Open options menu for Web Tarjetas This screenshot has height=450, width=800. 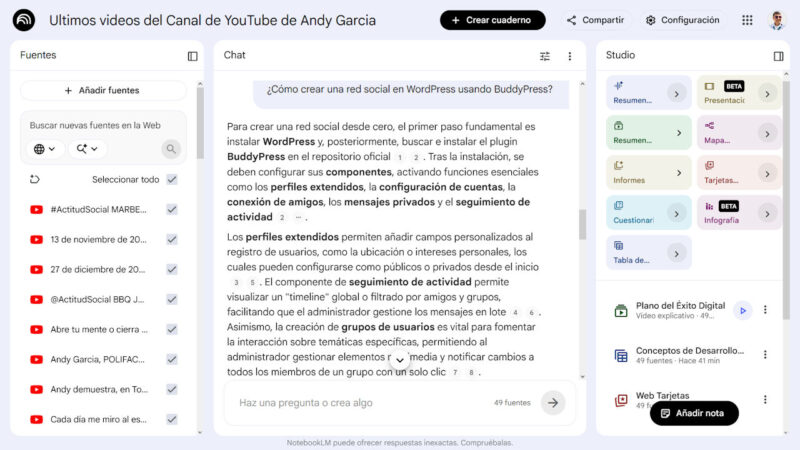765,399
